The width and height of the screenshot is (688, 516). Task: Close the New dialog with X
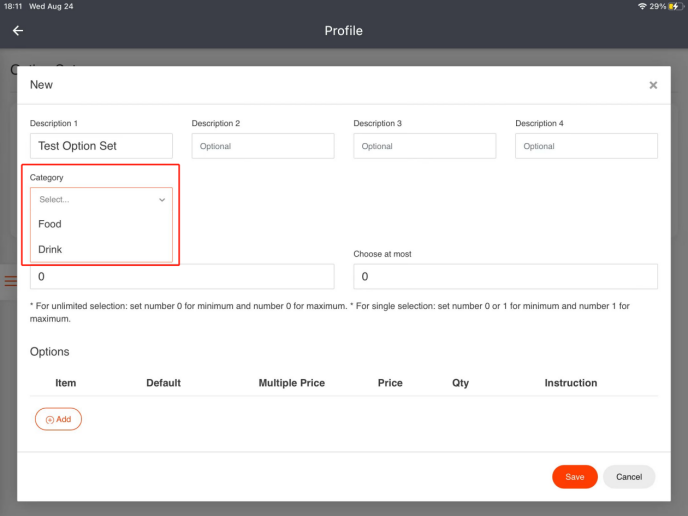[x=653, y=85]
